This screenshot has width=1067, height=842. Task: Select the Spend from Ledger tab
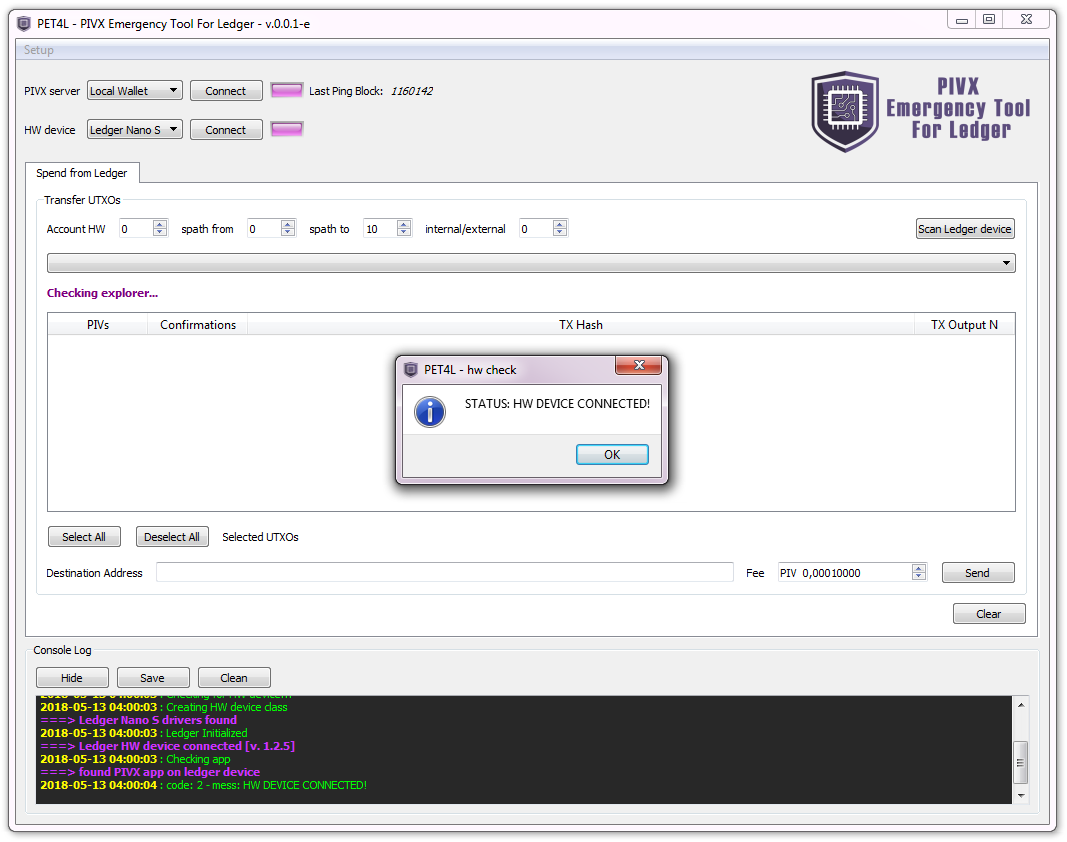pos(82,173)
